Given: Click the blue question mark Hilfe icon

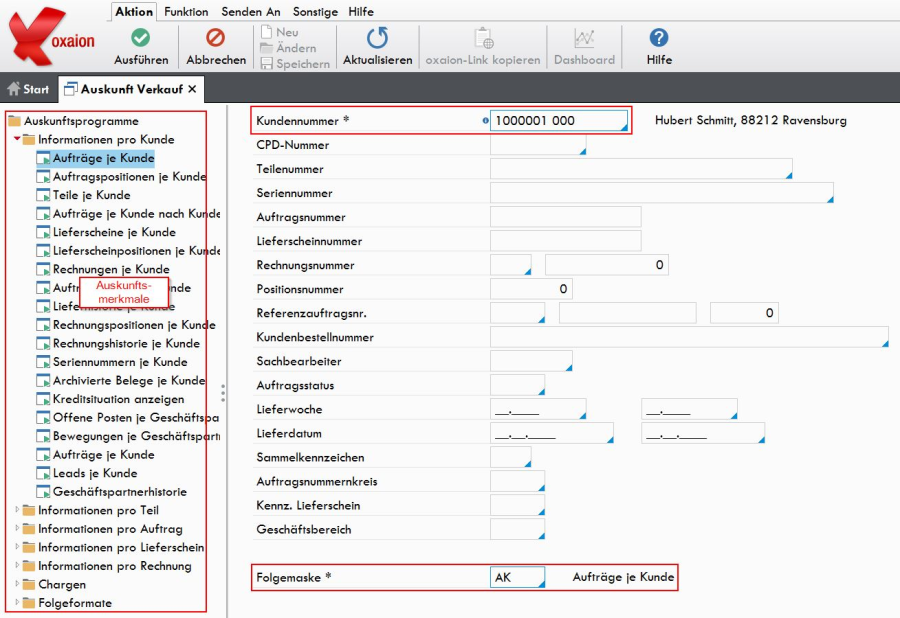Looking at the screenshot, I should 659,38.
